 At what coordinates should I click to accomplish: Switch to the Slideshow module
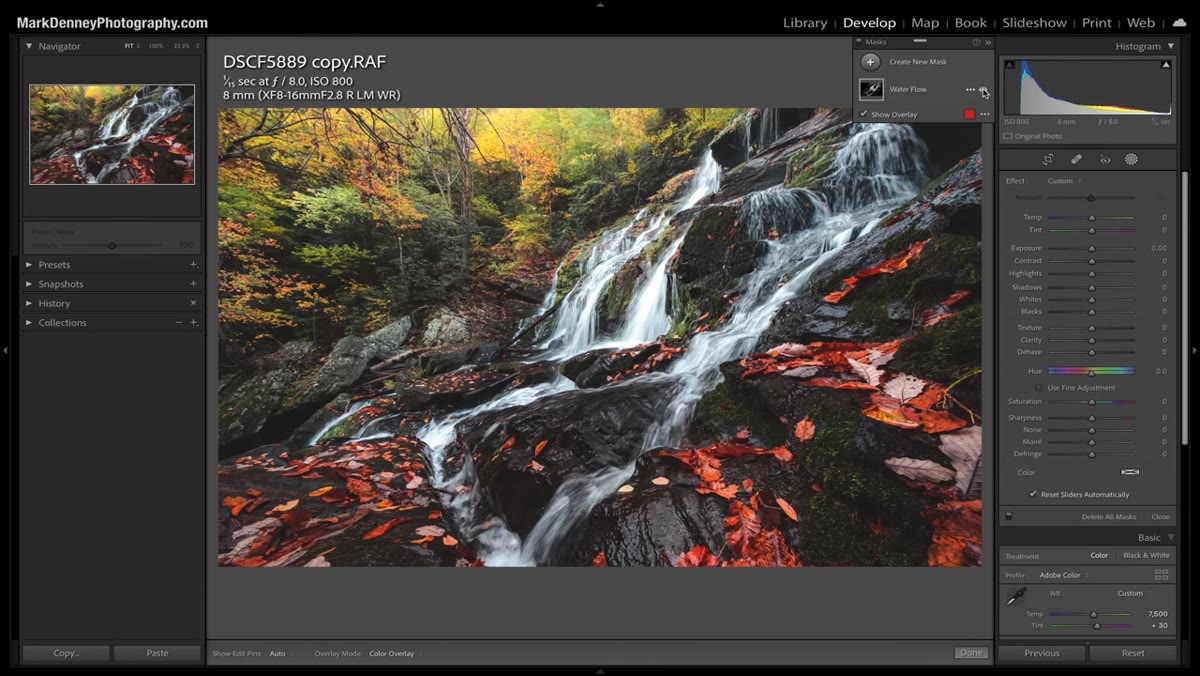pos(1034,23)
